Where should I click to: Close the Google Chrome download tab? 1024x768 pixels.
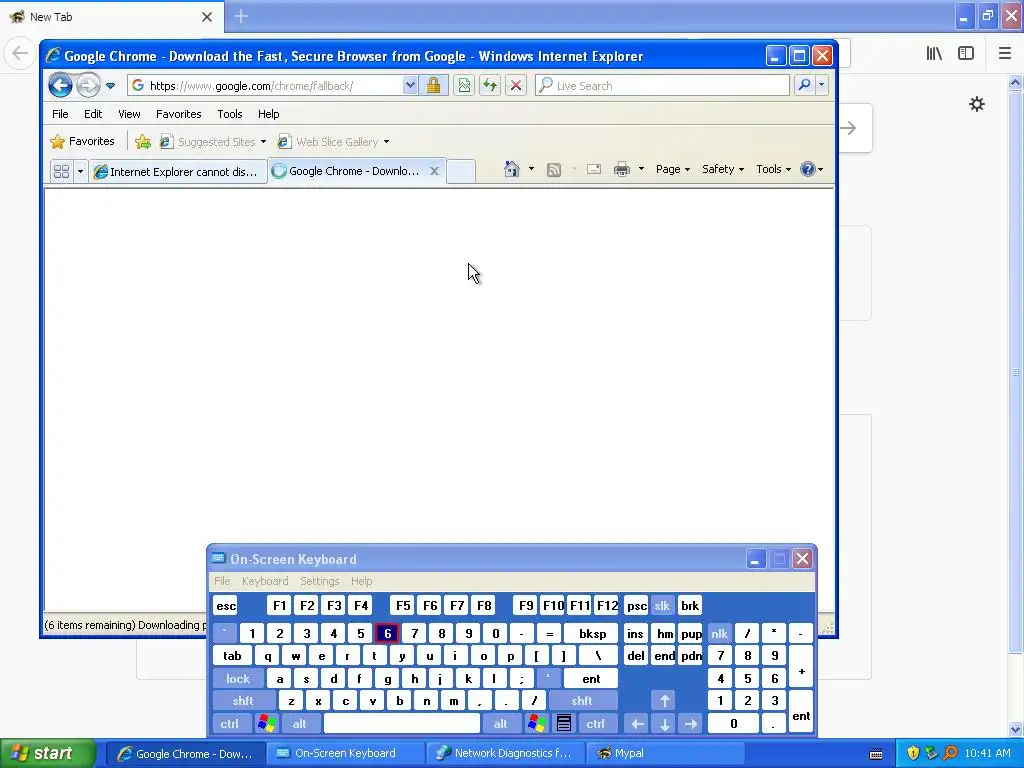pos(434,171)
